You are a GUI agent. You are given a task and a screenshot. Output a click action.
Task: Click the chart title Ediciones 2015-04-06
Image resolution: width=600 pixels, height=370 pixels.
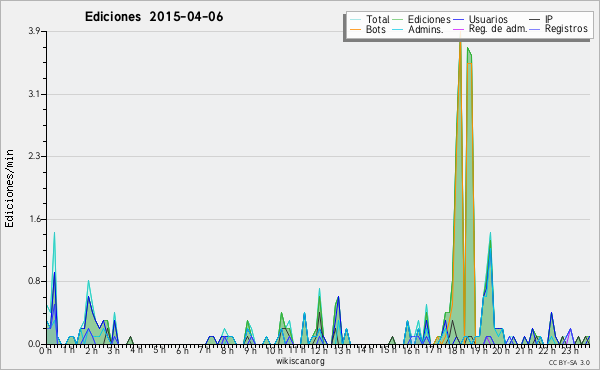(x=154, y=17)
